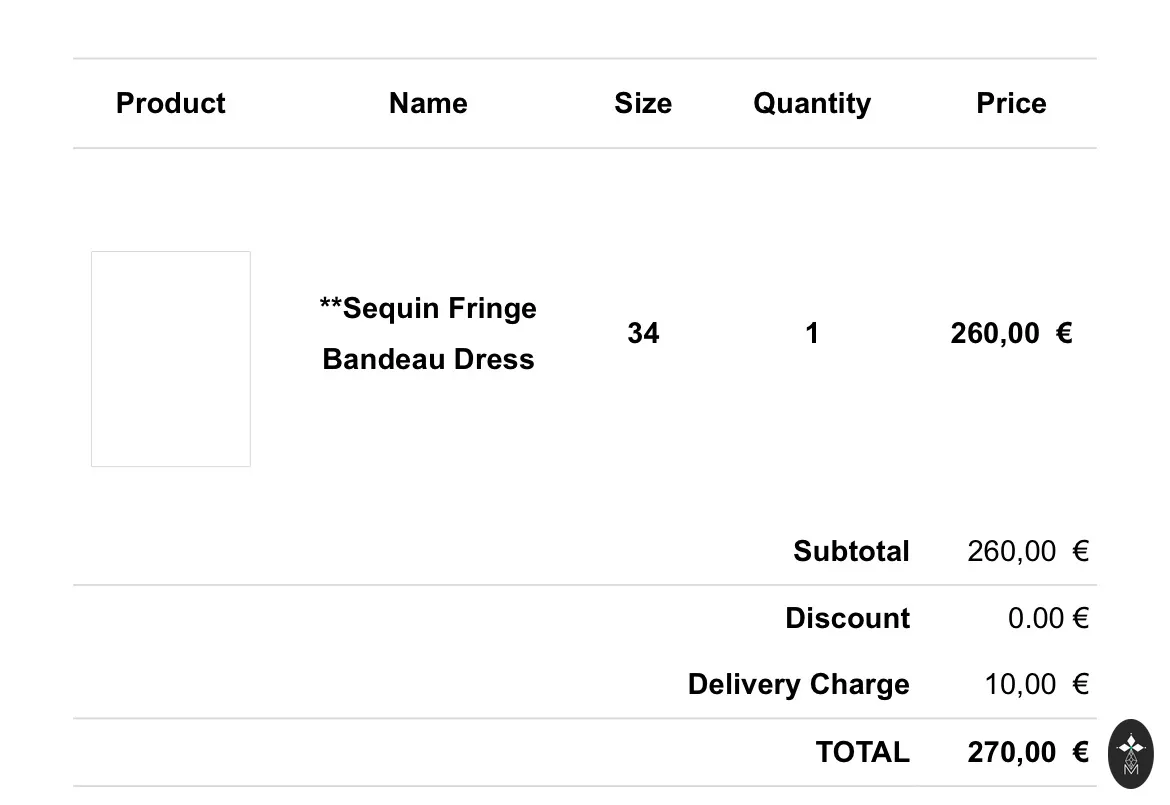Click the Quantity column header
1170x805 pixels.
[812, 104]
